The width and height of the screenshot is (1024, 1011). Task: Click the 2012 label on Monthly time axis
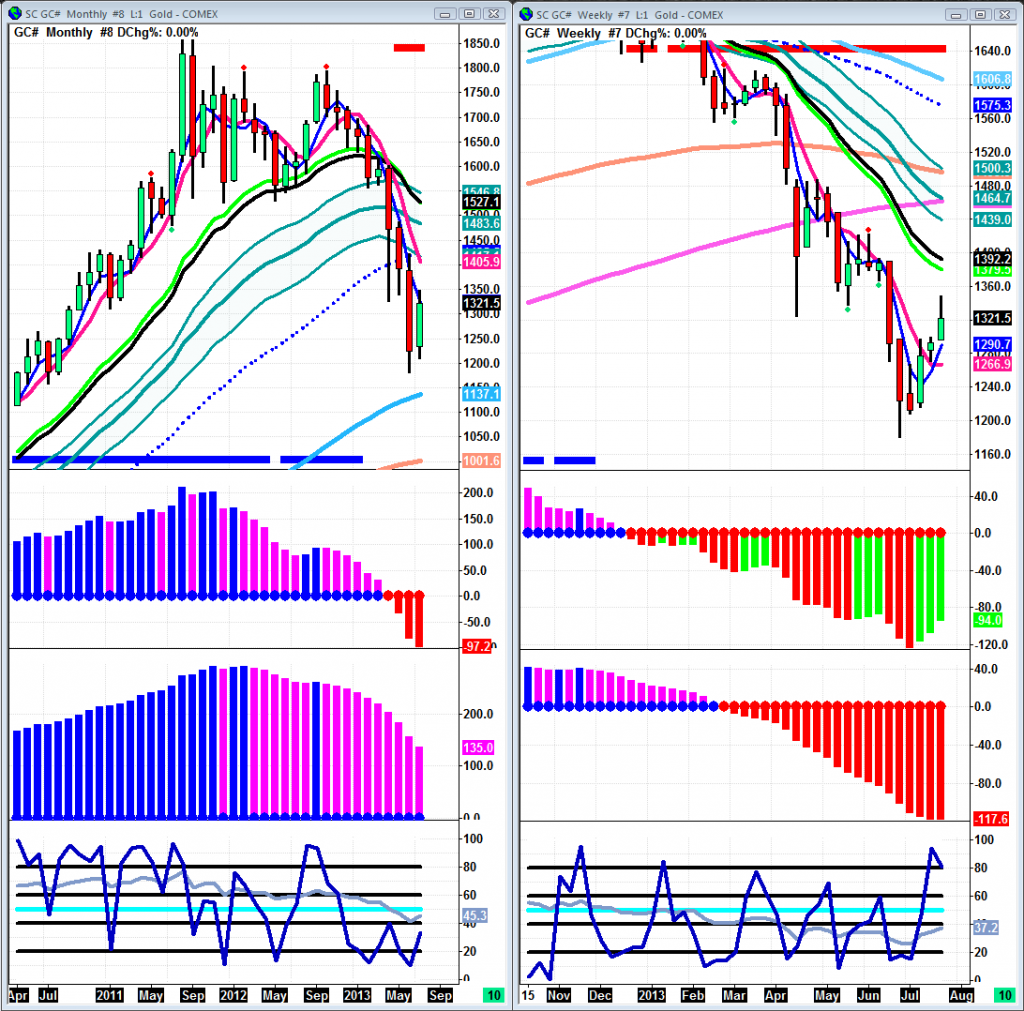pos(233,996)
